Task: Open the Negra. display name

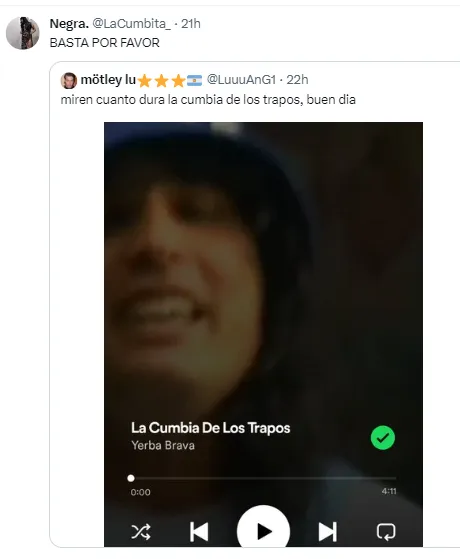Action: tap(69, 24)
